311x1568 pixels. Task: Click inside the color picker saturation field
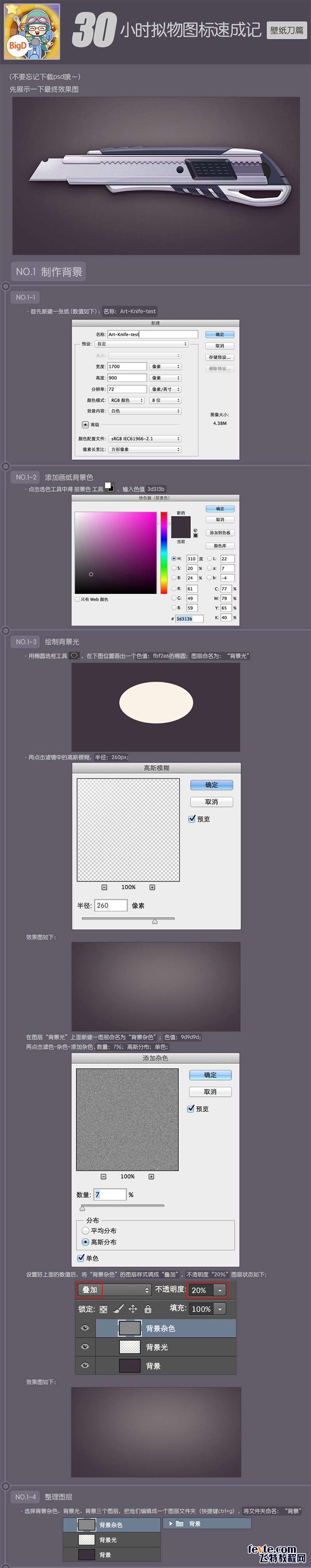coord(115,553)
